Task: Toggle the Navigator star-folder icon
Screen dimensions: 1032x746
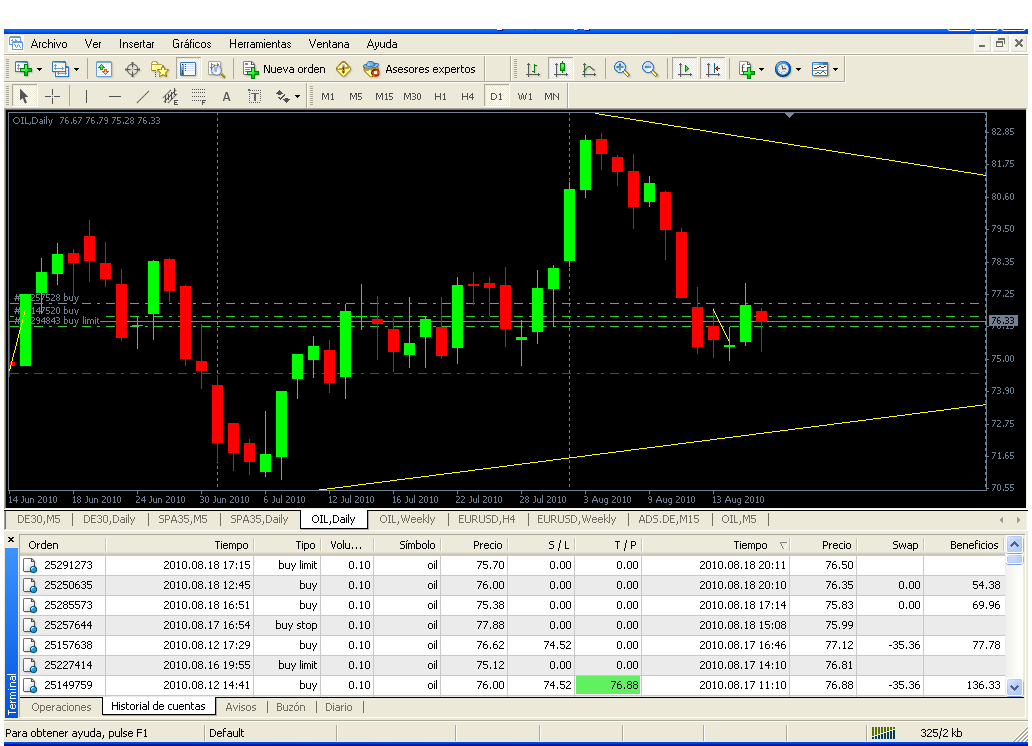Action: (x=160, y=69)
